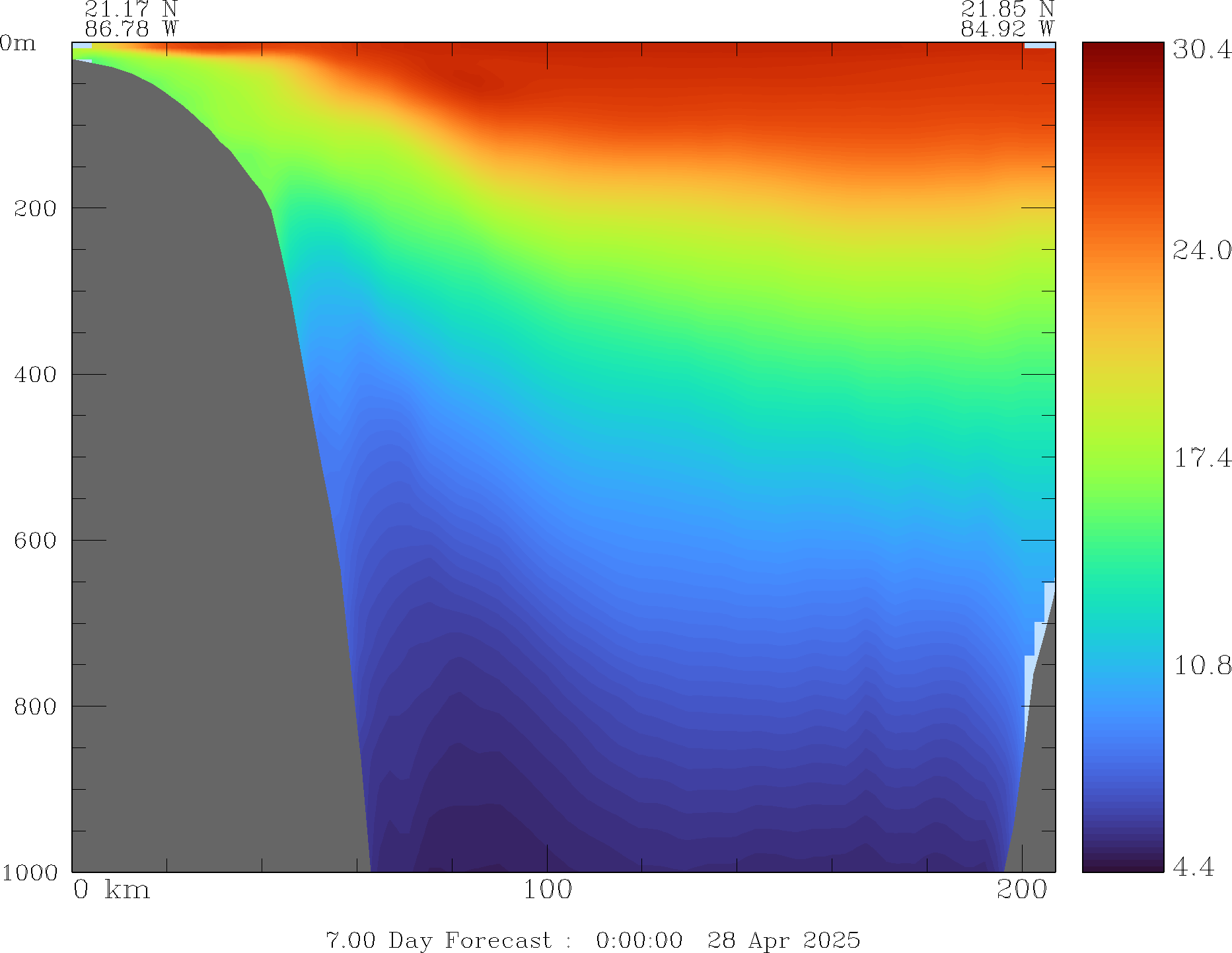The image size is (1232, 953).
Task: Click the 24.0 colorbar label
Action: tap(1202, 250)
